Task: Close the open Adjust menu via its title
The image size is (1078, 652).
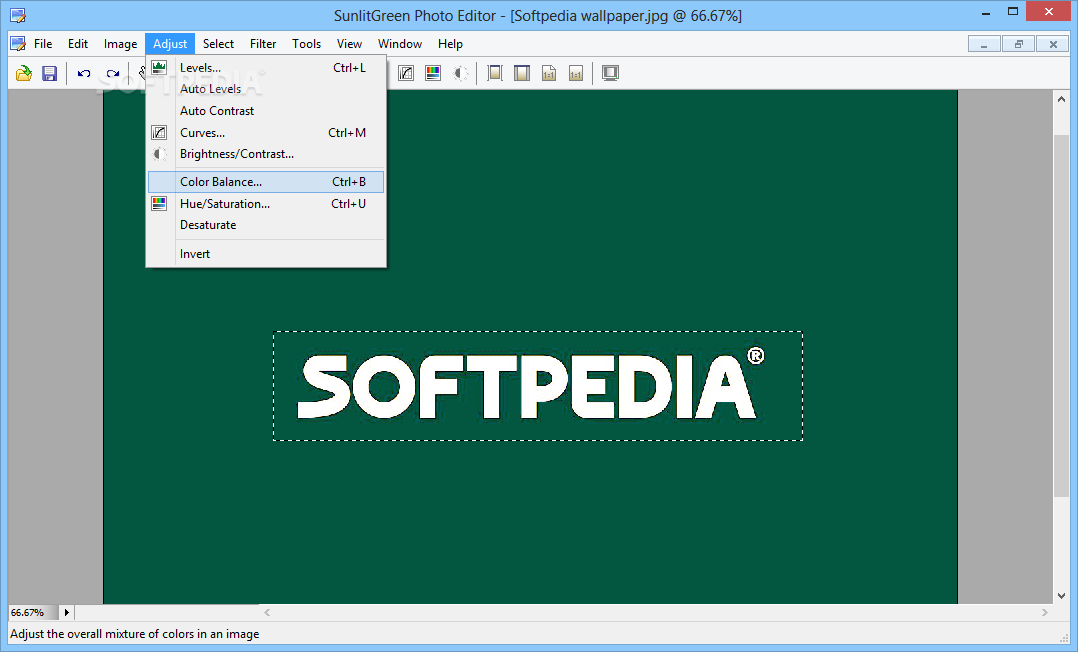Action: [170, 43]
